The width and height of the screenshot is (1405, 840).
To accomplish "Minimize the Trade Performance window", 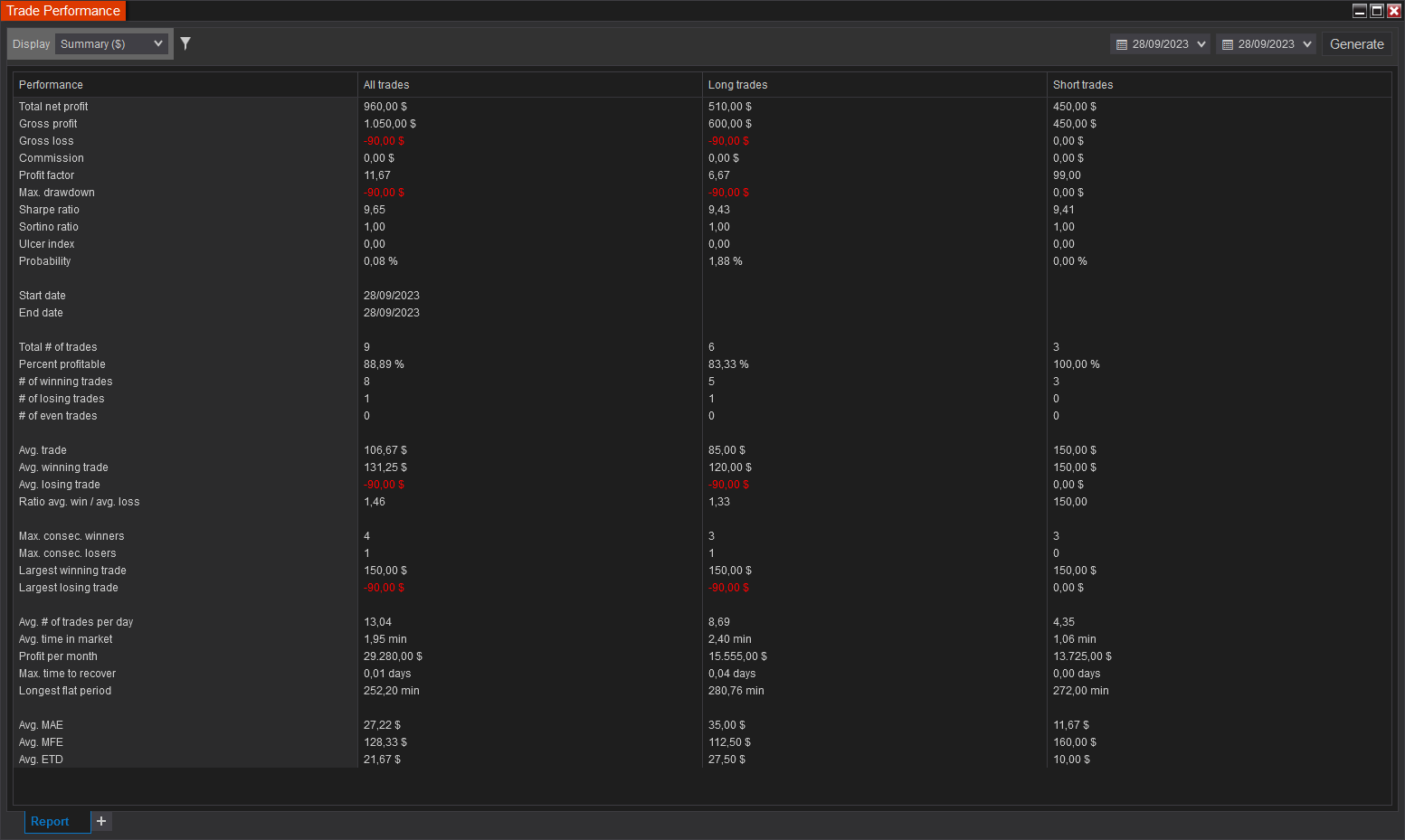I will point(1360,11).
